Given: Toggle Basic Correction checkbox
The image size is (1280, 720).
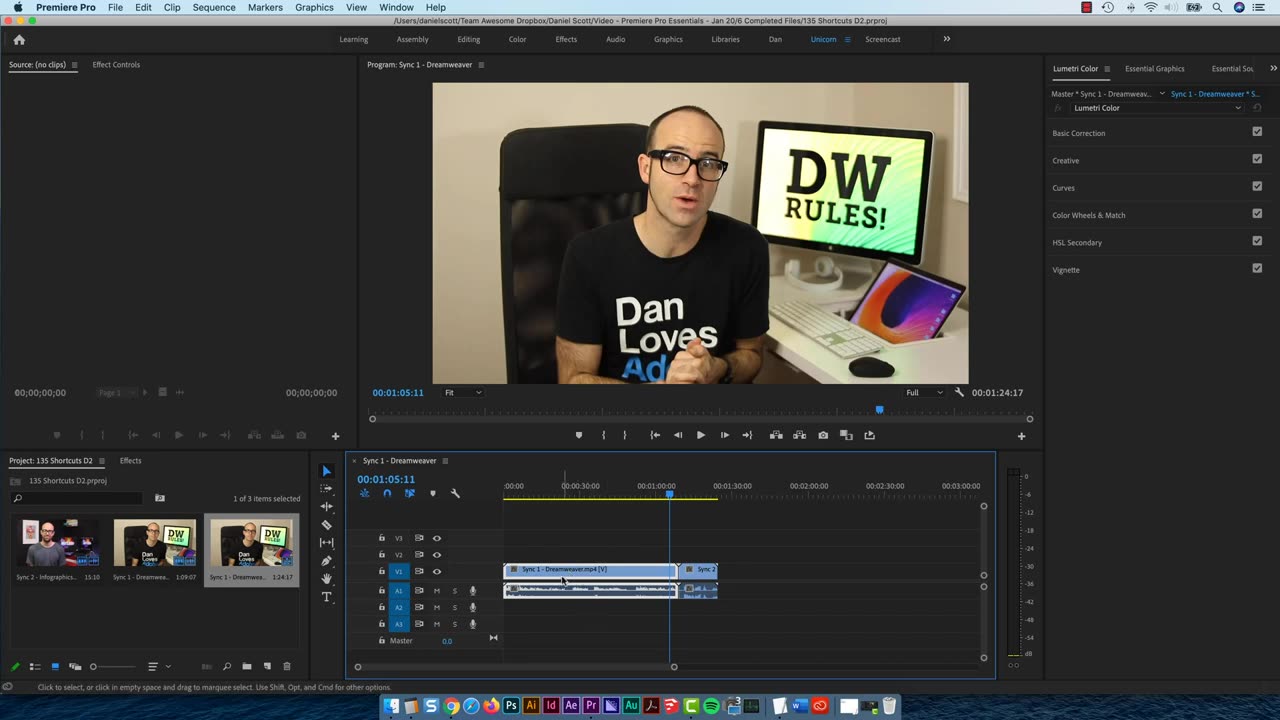Looking at the screenshot, I should 1257,131.
